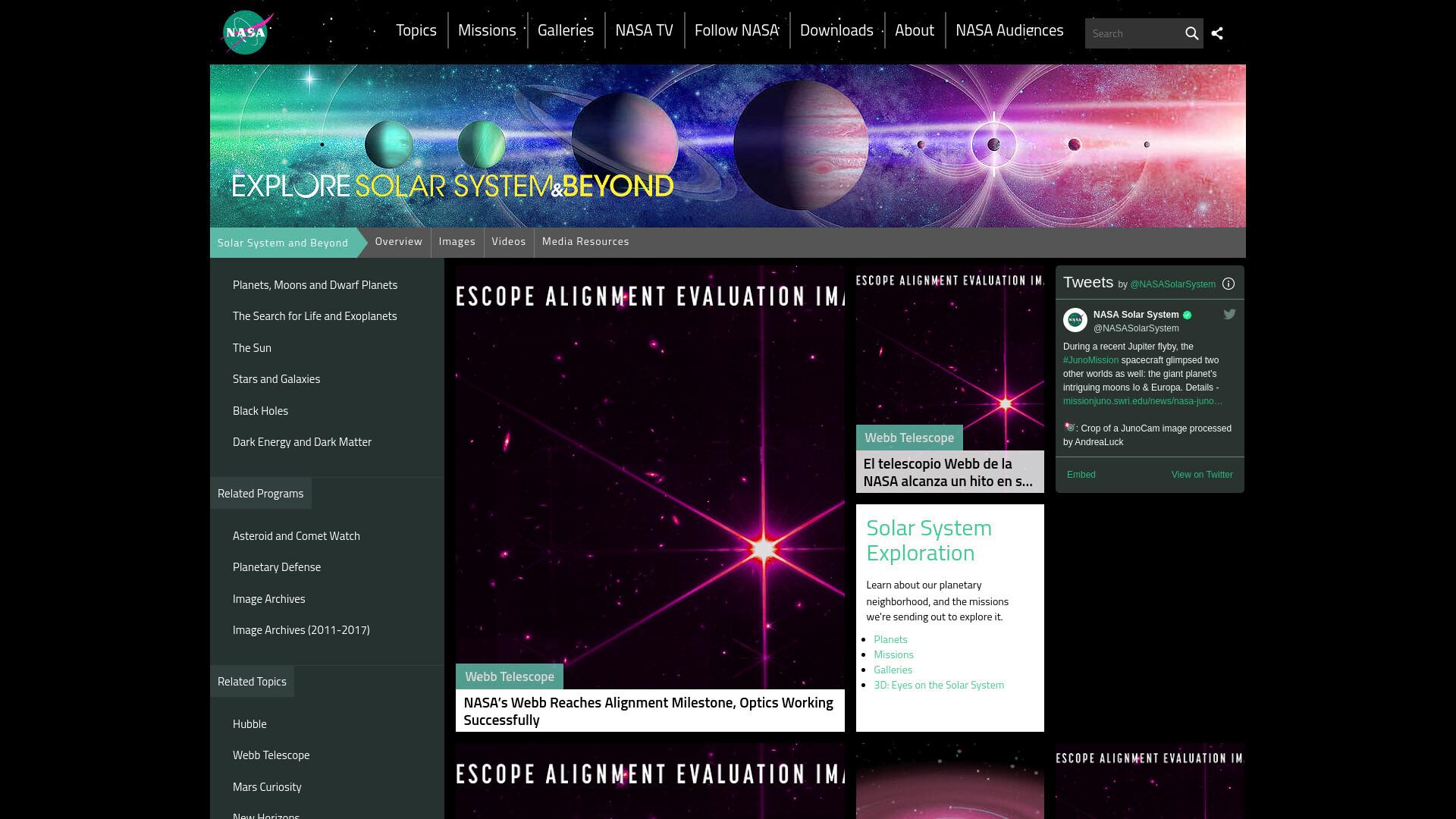Open Asteroid and Comet Watch
Screen dimensions: 1456x819
pos(296,536)
